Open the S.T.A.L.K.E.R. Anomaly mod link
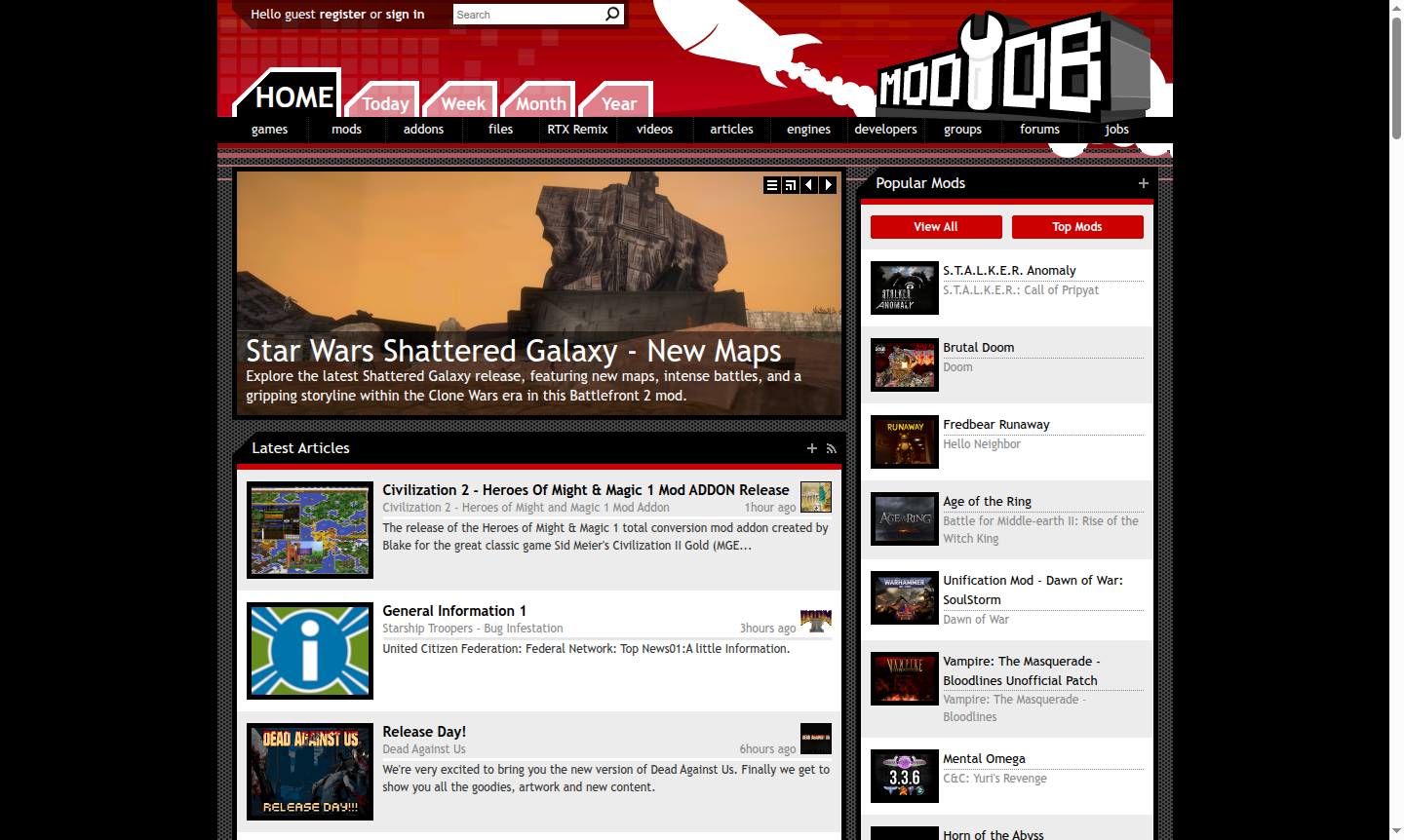This screenshot has height=840, width=1404. (1010, 270)
